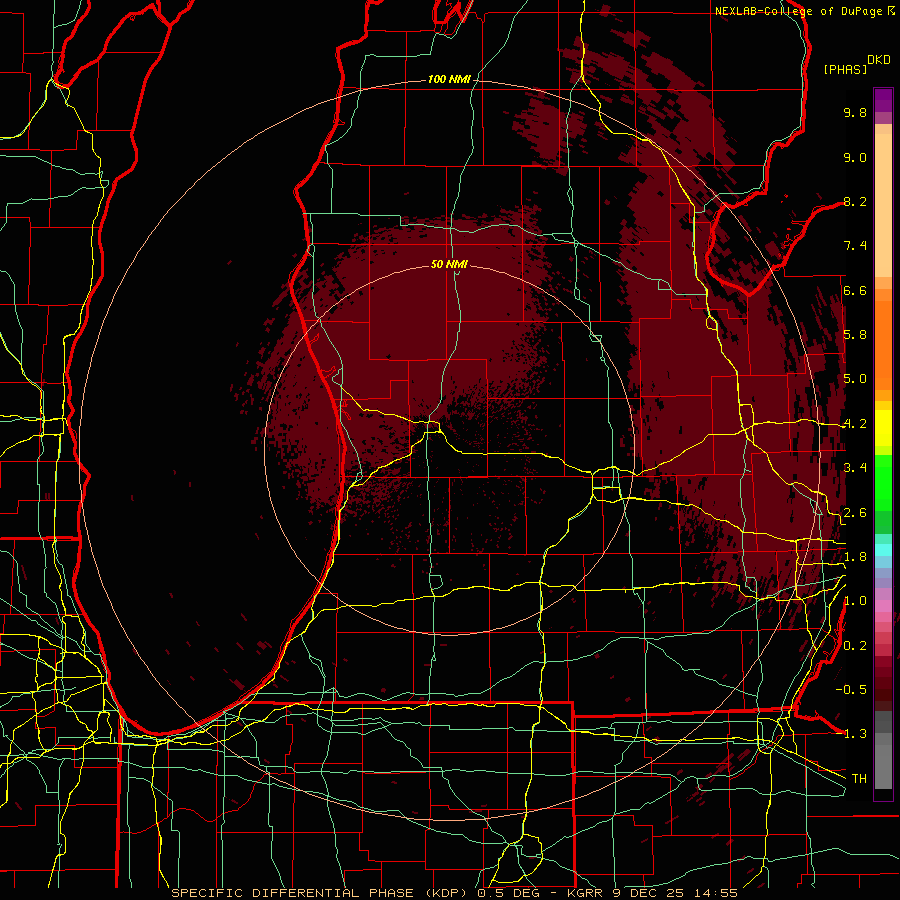Click the 5.8 scale value
This screenshot has height=900, width=900.
pos(855,335)
